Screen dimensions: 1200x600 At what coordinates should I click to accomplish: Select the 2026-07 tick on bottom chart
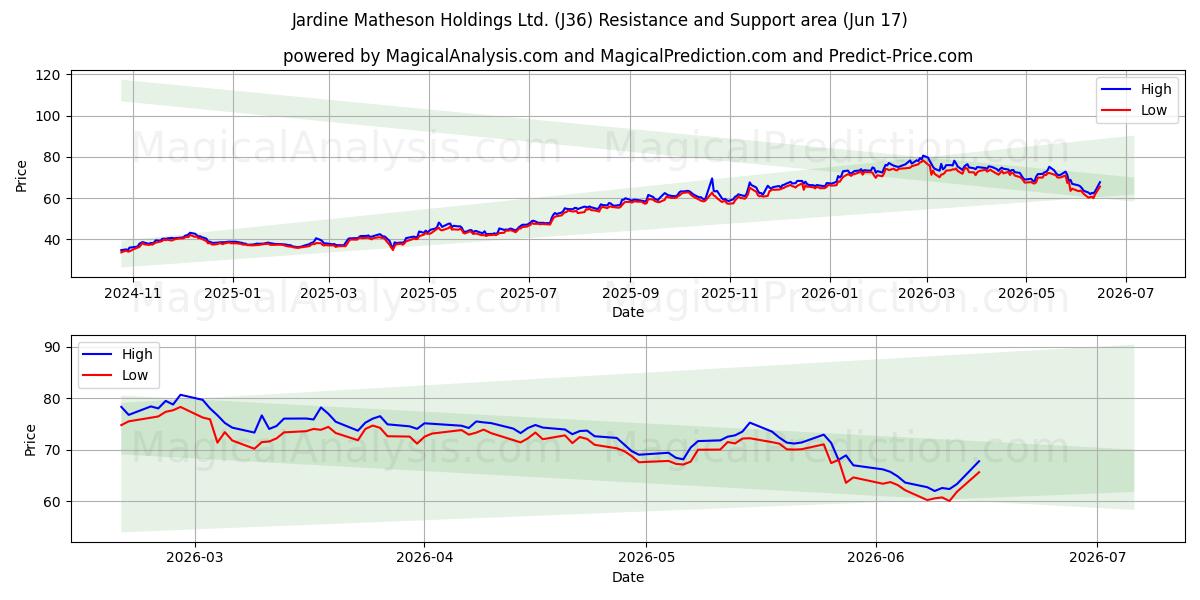pyautogui.click(x=1098, y=559)
